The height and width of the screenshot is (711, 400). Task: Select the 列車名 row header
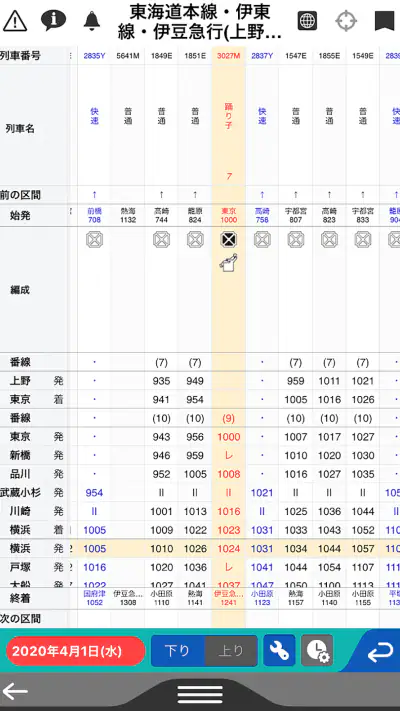click(x=20, y=129)
